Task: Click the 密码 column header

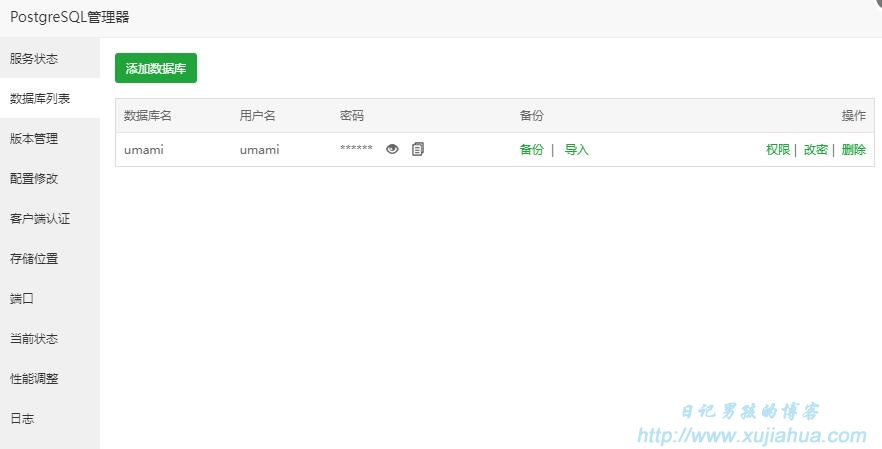Action: (352, 115)
